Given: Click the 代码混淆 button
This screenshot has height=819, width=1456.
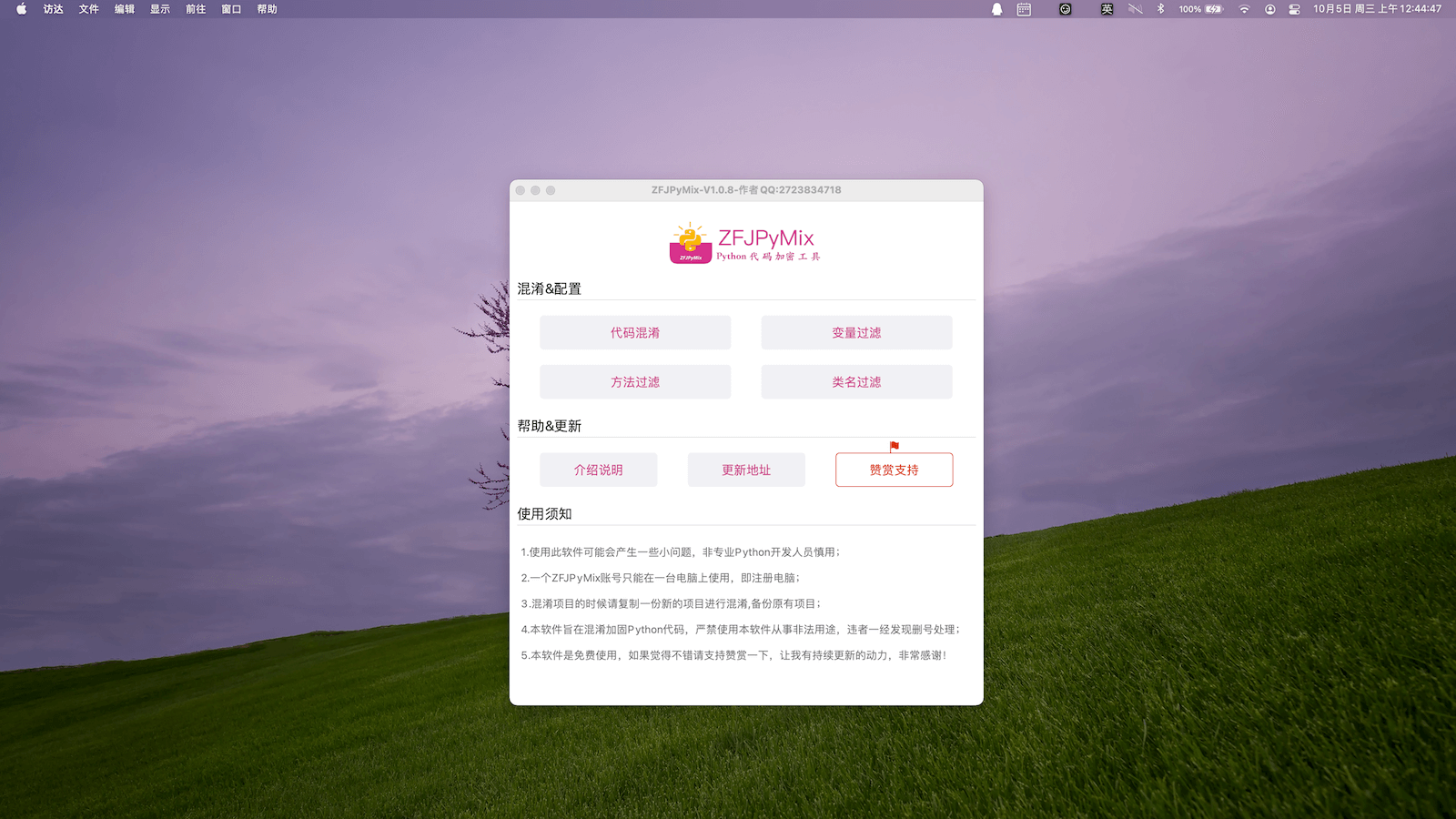Looking at the screenshot, I should (635, 333).
